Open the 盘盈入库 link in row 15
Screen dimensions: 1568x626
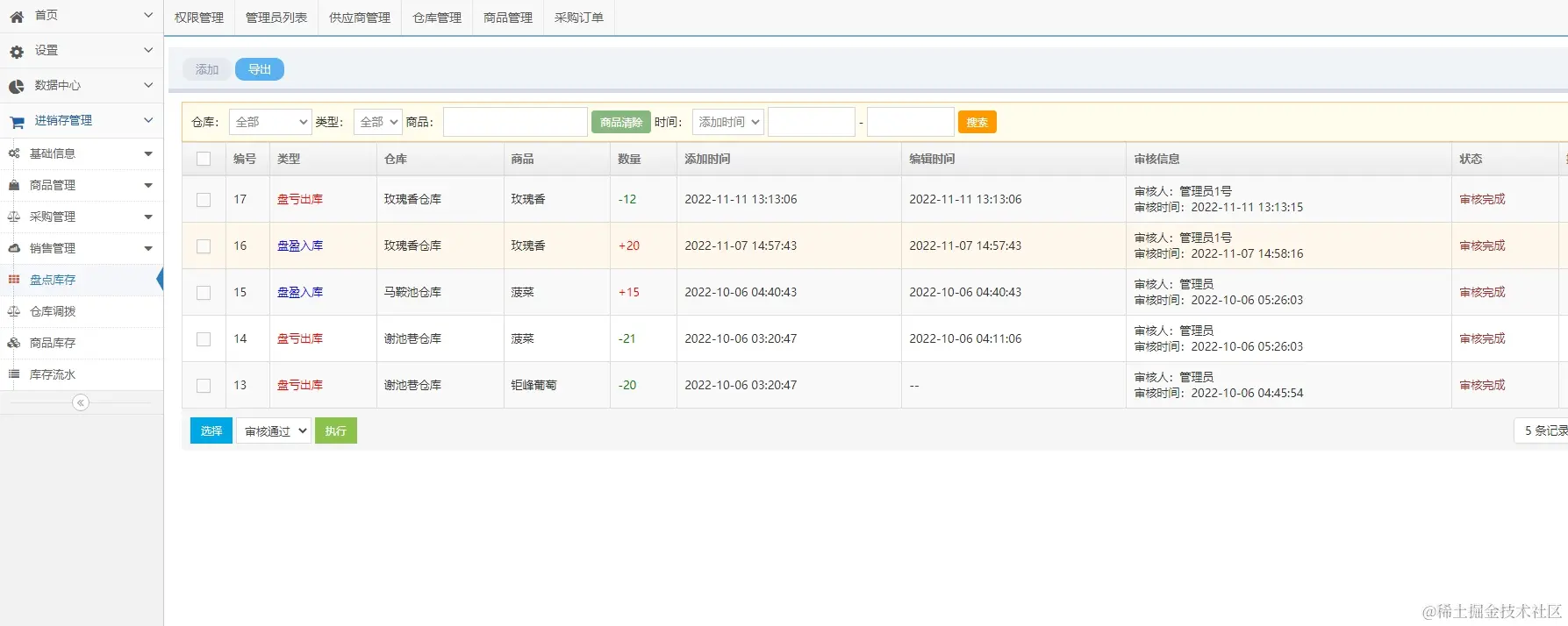point(300,292)
